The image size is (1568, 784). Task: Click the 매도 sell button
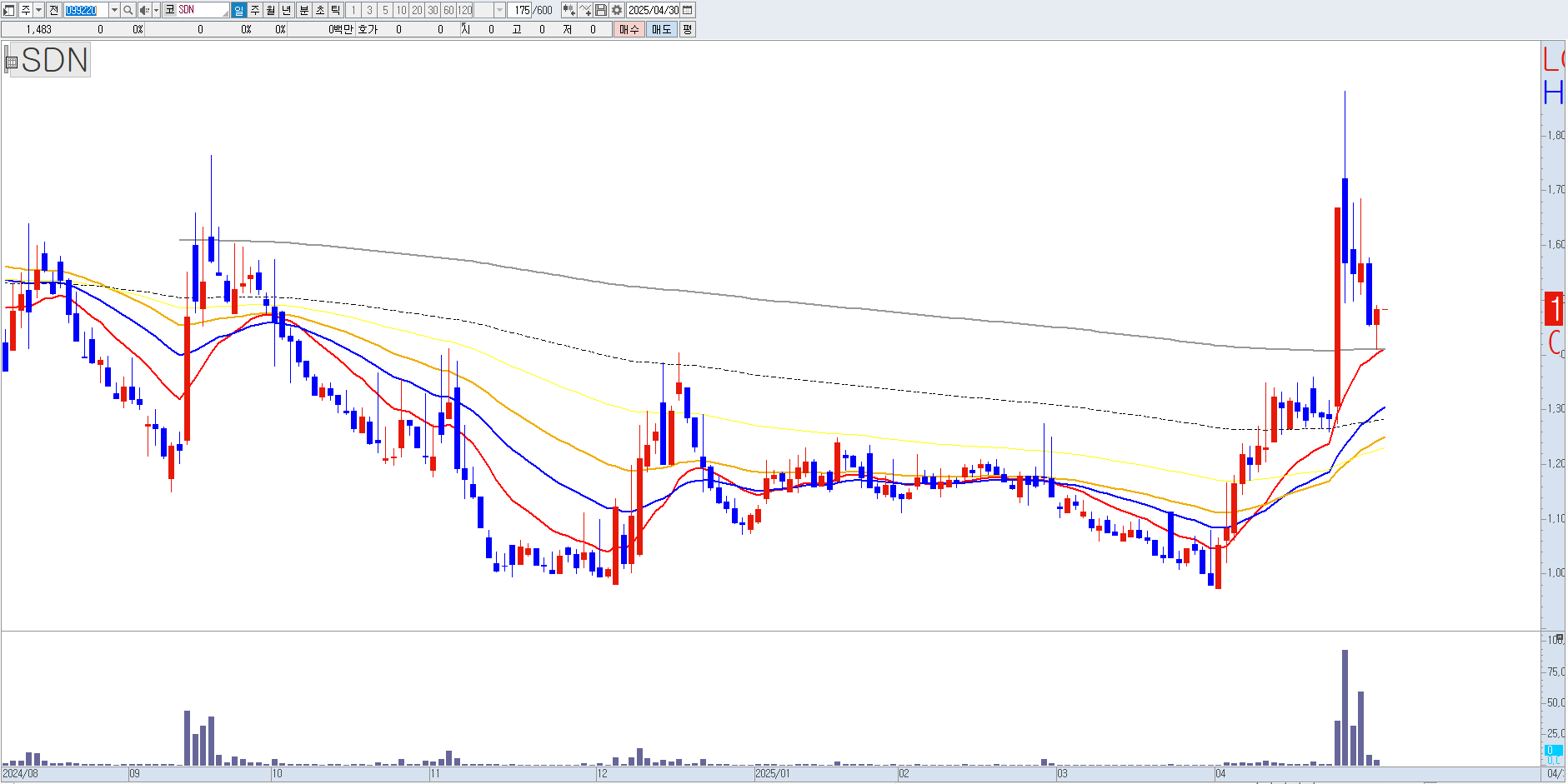pos(661,29)
